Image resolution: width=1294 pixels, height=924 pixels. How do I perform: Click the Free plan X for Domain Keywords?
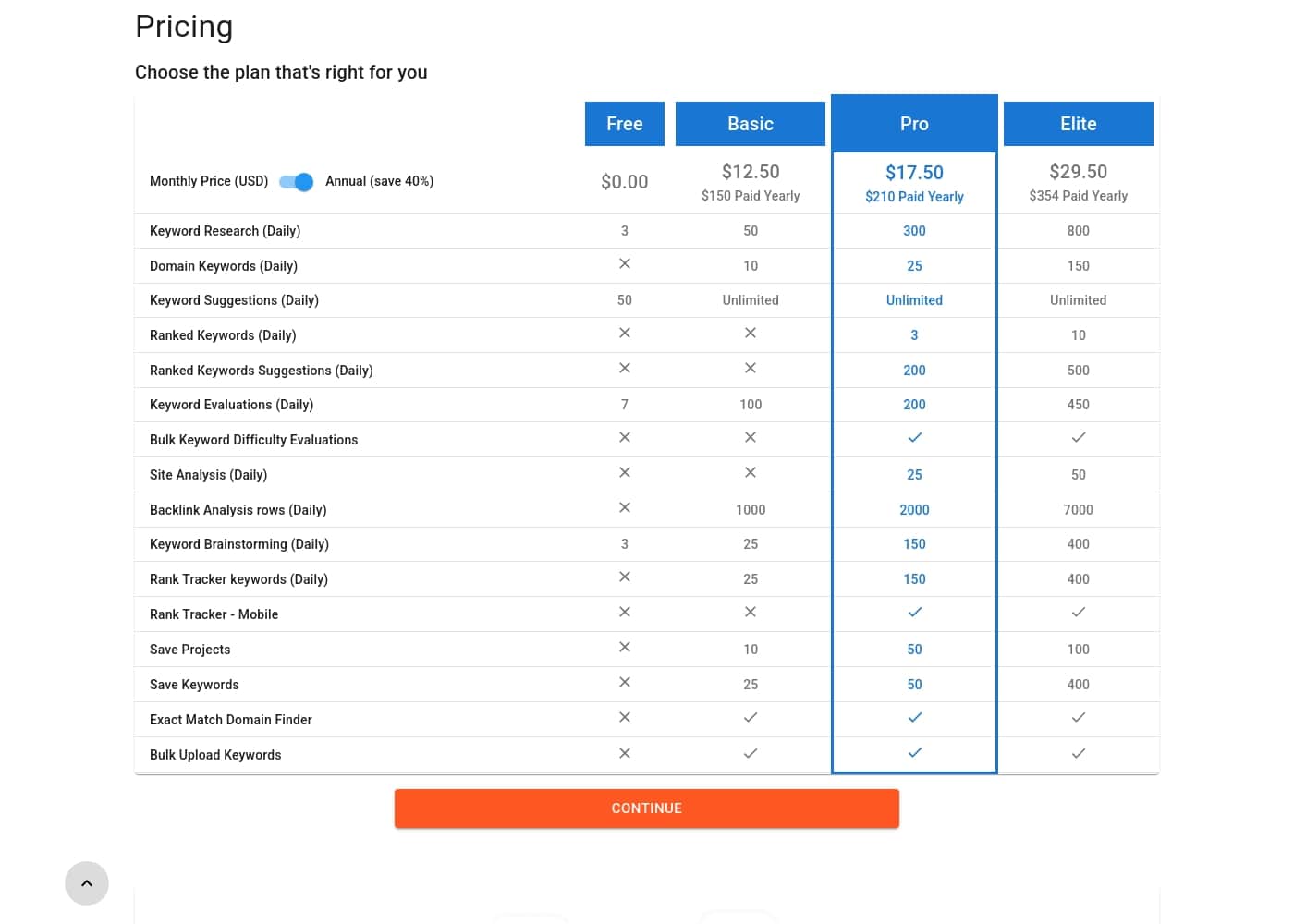(x=625, y=264)
